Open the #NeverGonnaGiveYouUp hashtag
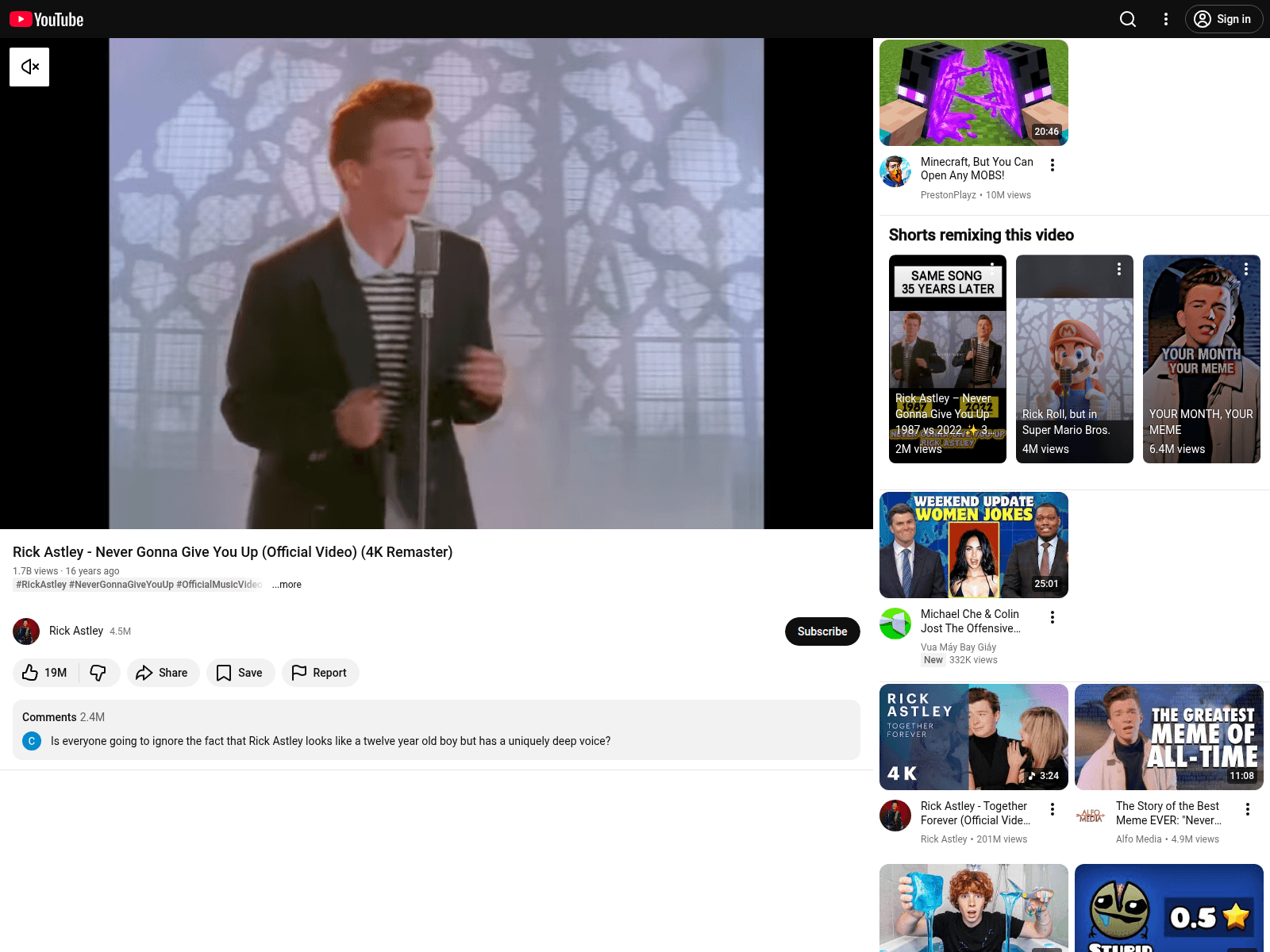Image resolution: width=1270 pixels, height=952 pixels. pos(121,585)
